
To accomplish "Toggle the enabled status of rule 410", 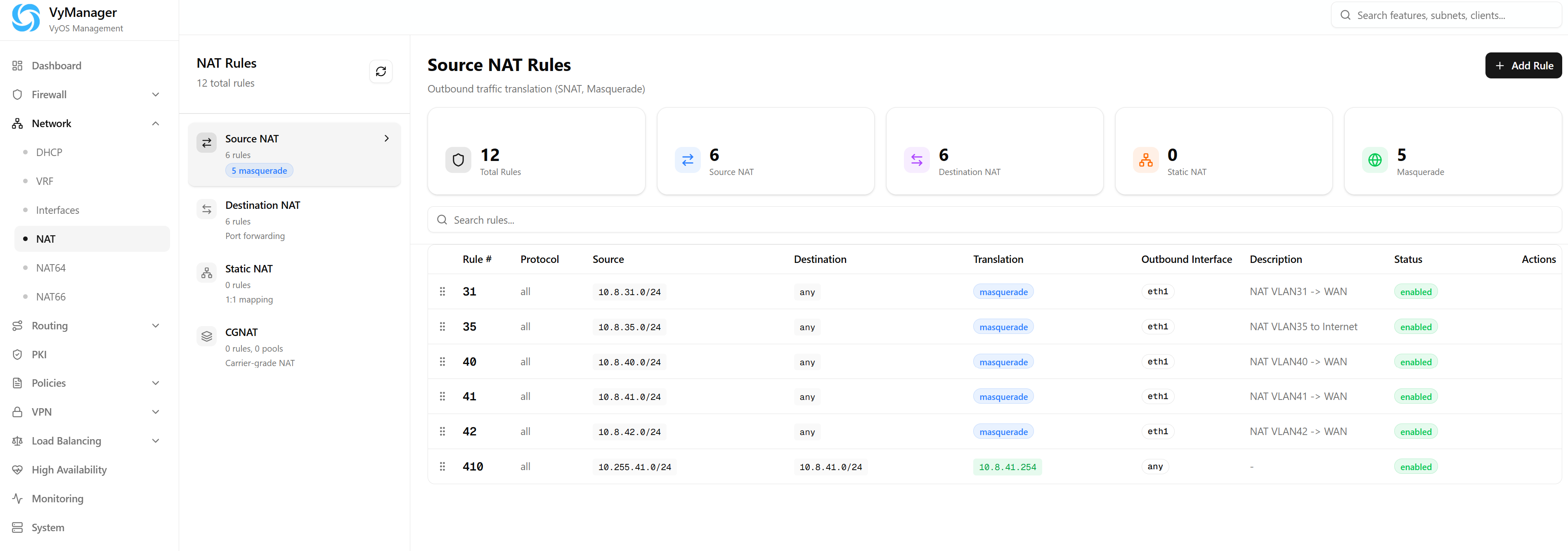I will 1415,466.
